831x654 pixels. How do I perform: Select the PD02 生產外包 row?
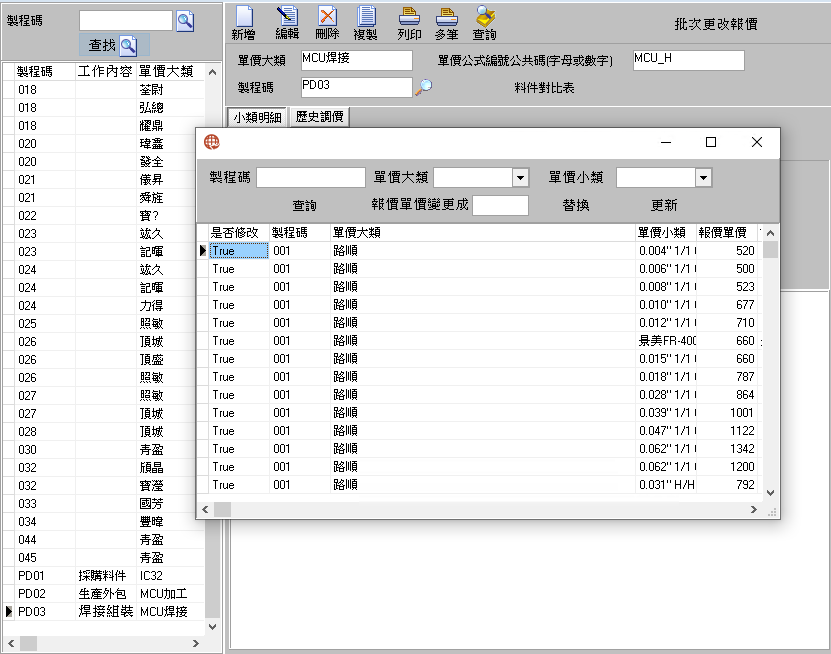point(104,594)
